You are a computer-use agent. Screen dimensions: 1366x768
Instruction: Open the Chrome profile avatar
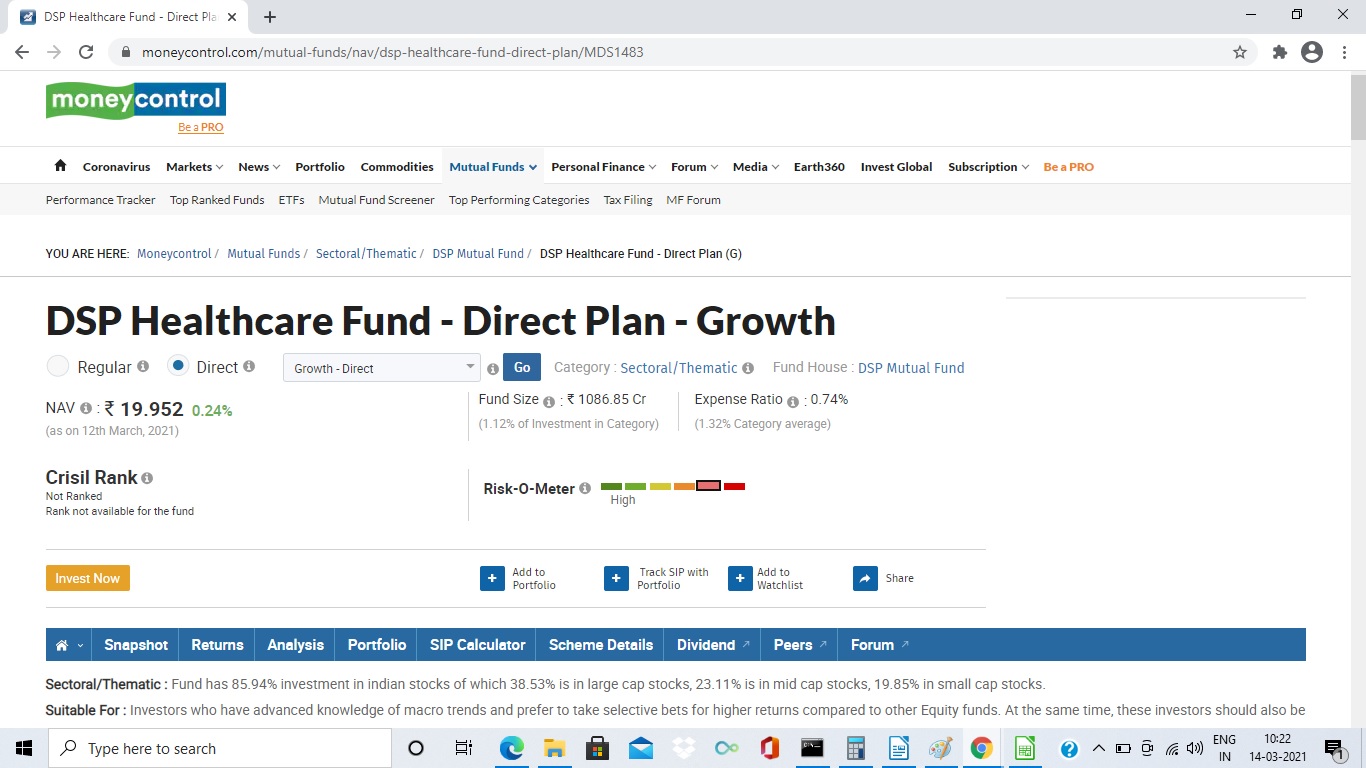1312,52
